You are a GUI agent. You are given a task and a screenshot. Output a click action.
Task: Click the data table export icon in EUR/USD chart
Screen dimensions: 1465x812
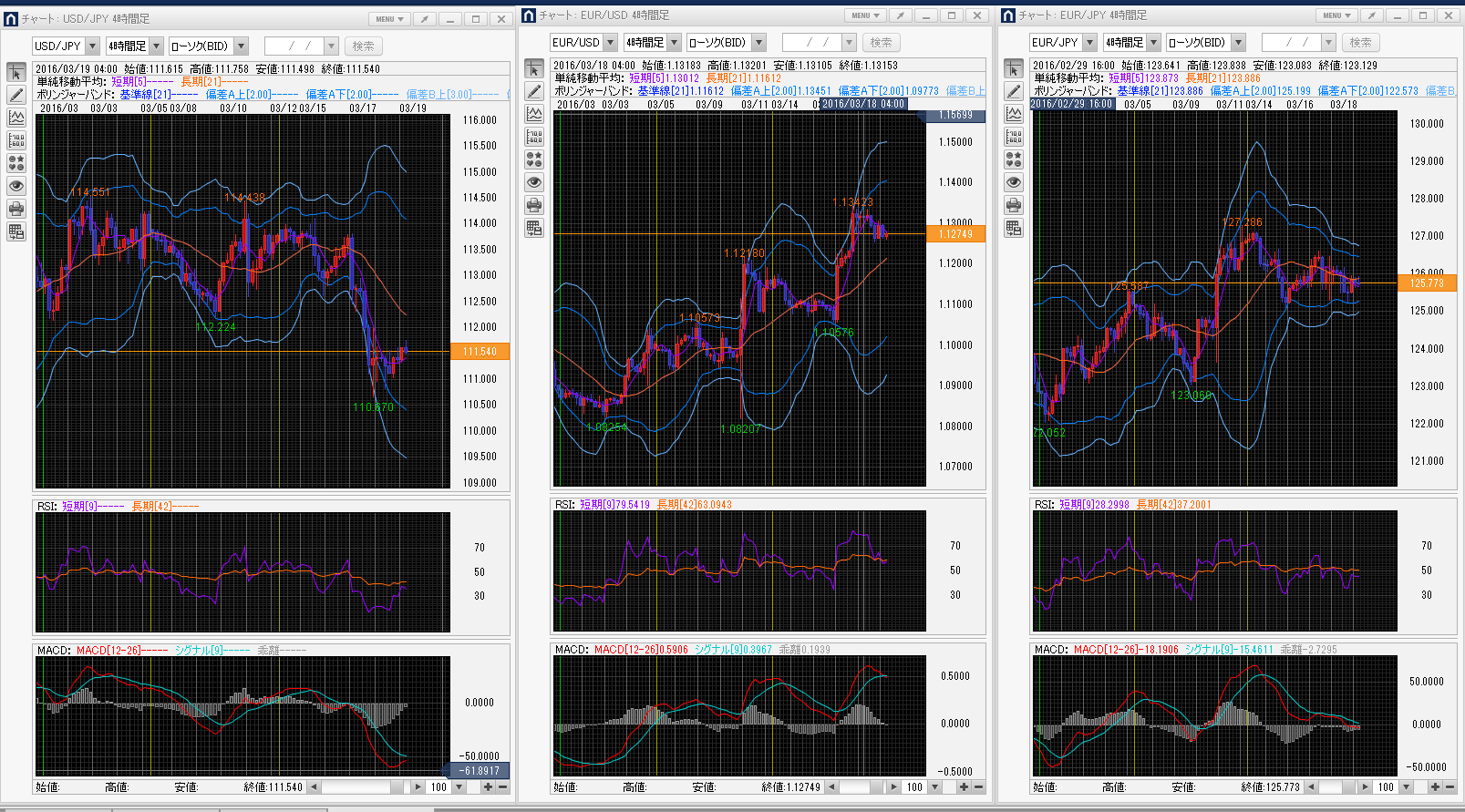click(x=534, y=228)
